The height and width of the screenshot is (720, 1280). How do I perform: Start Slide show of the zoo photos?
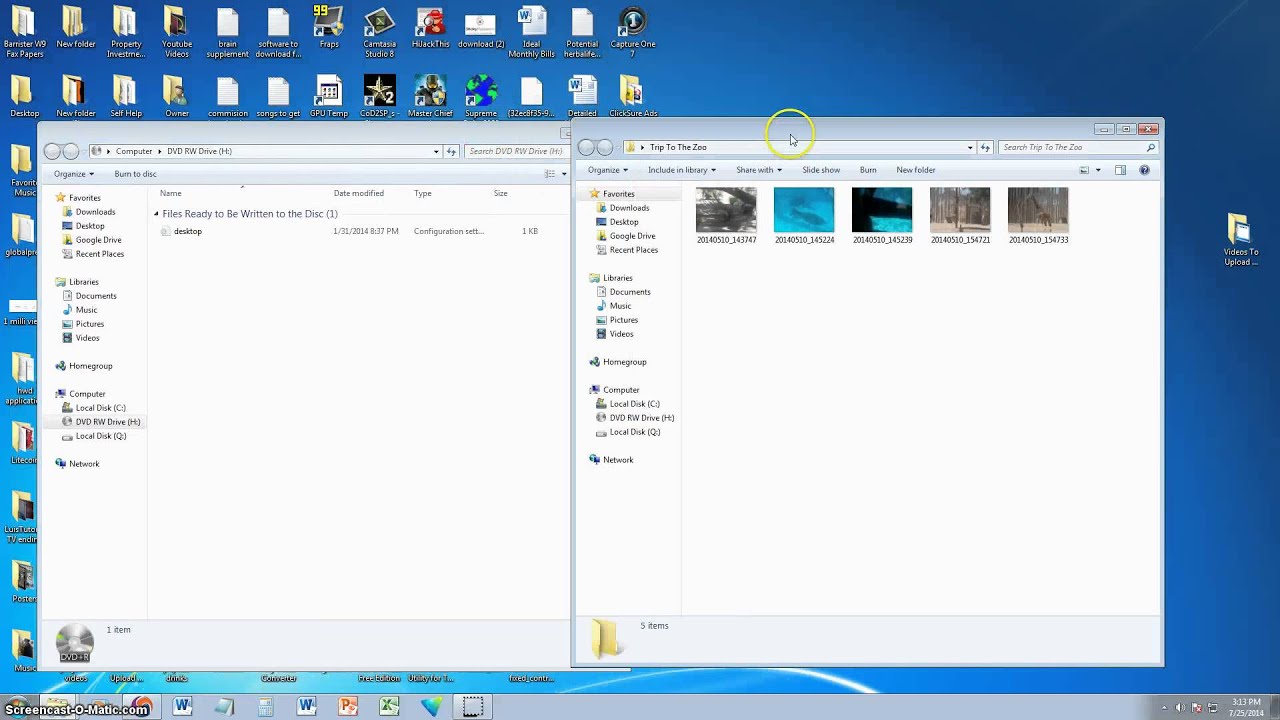[x=821, y=170]
